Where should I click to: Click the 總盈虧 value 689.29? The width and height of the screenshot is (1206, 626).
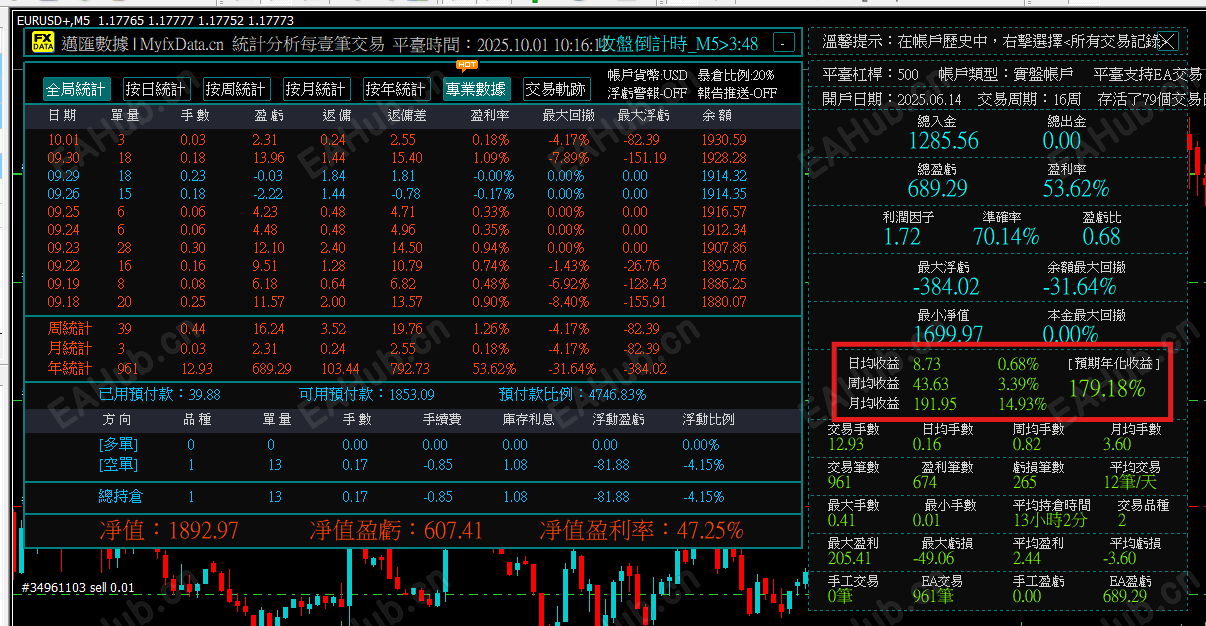[938, 188]
